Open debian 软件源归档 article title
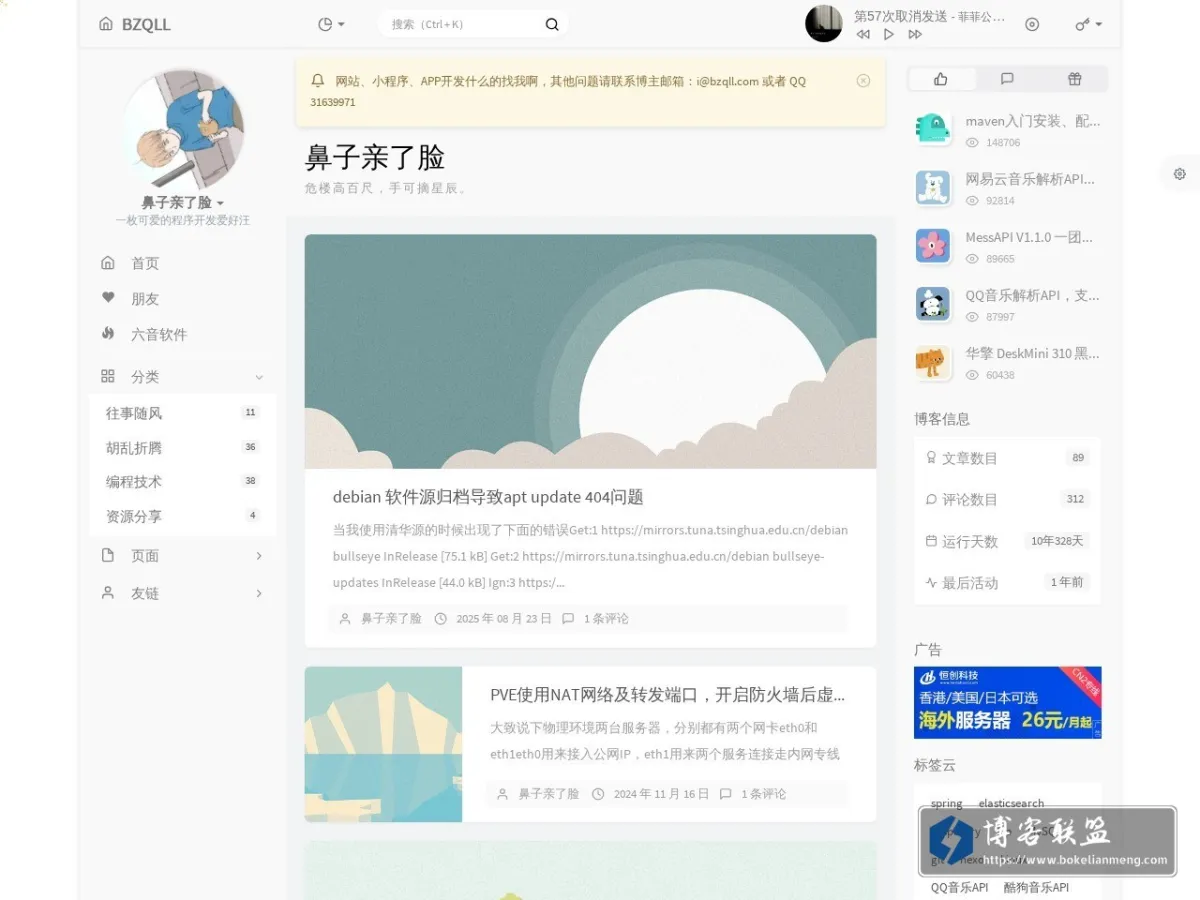Screen dimensions: 1200x900 tap(488, 497)
